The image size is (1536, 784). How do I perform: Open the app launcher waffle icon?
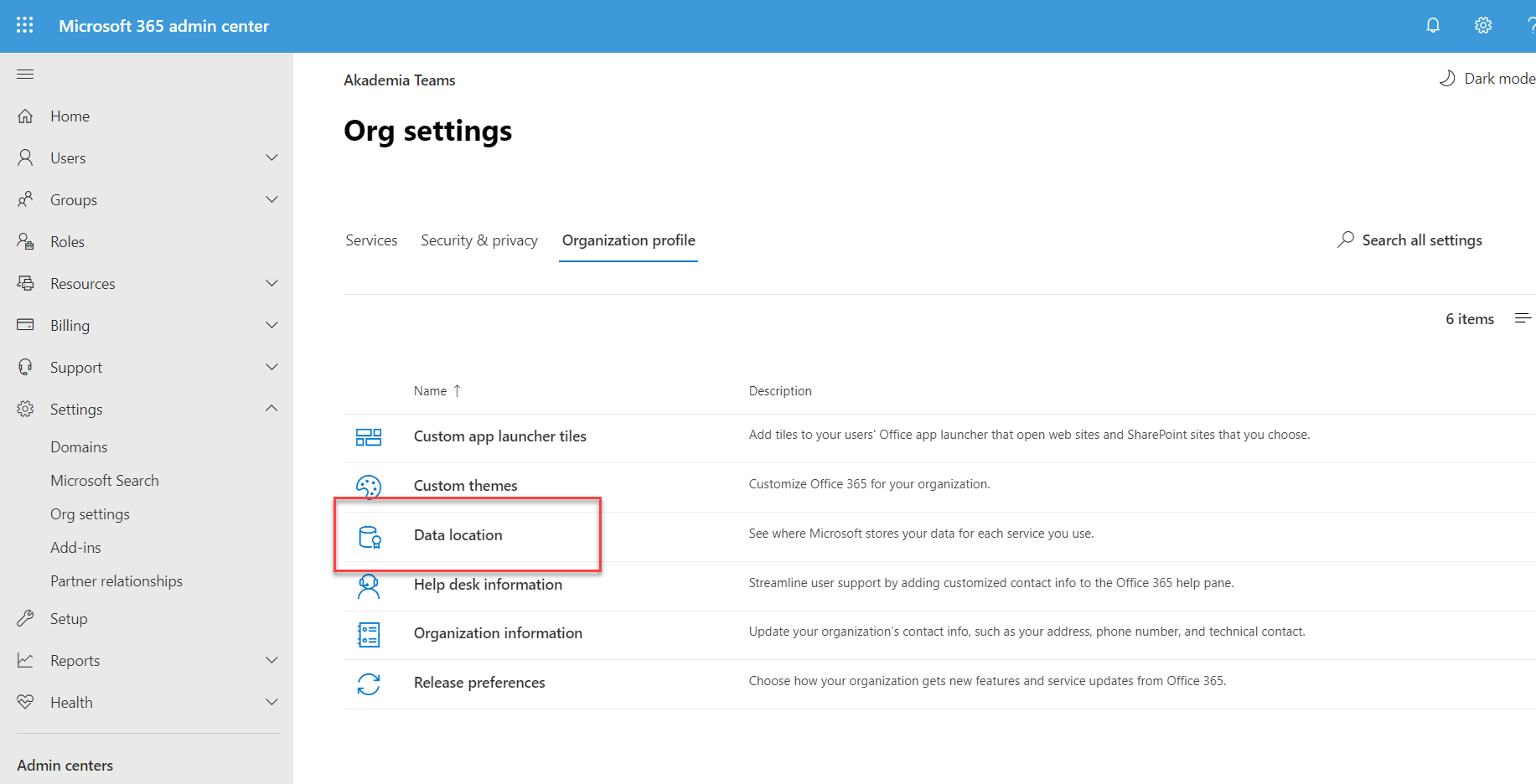point(25,25)
